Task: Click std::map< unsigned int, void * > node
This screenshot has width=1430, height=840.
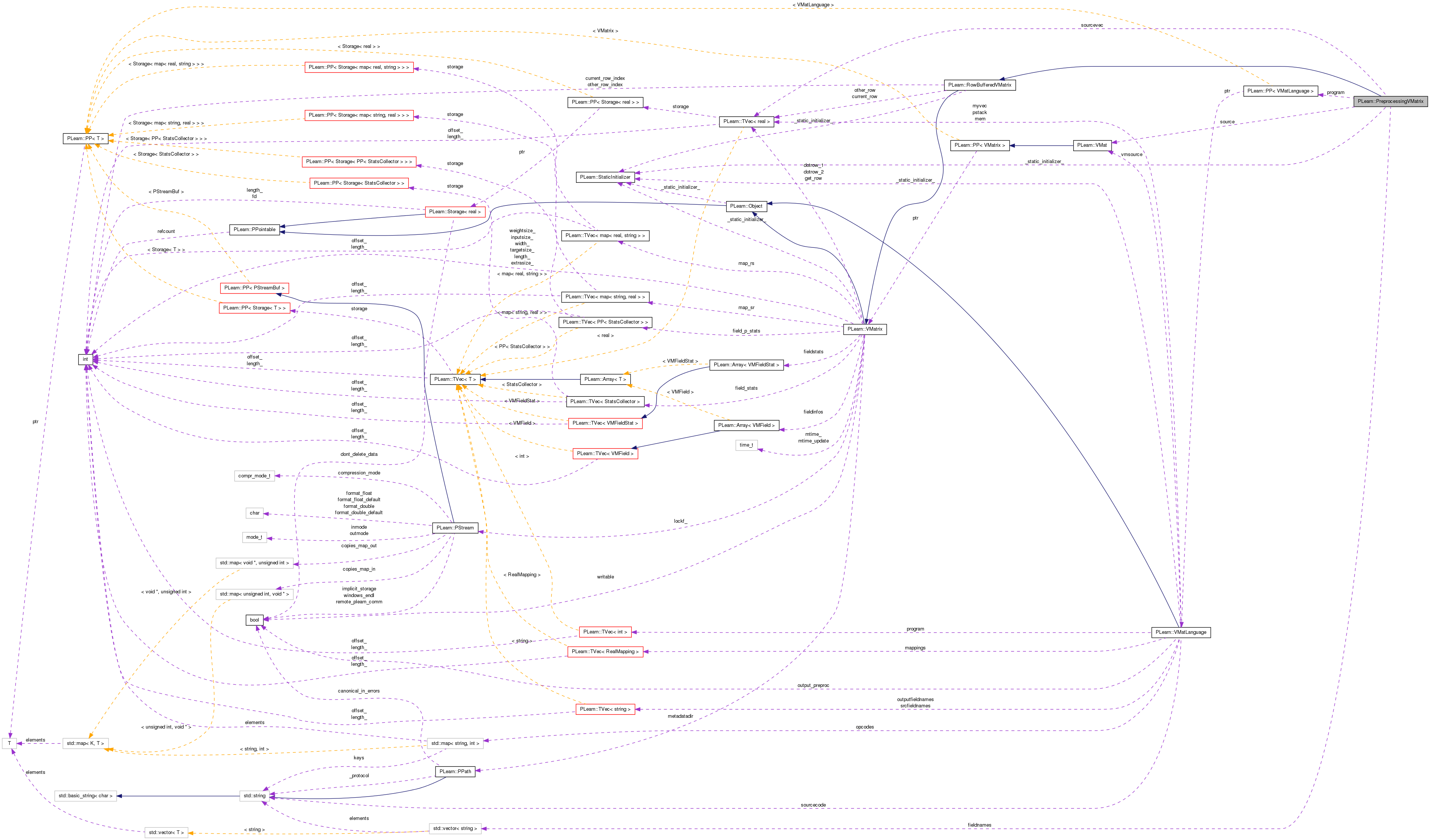Action: coord(254,594)
